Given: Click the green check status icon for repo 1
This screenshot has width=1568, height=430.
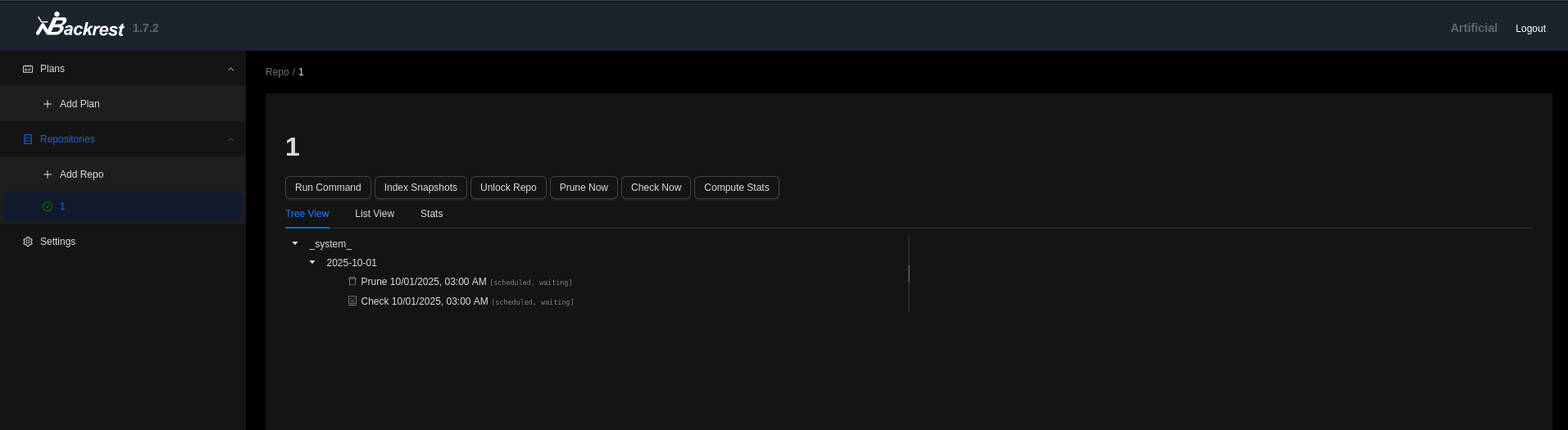Looking at the screenshot, I should click(x=48, y=206).
